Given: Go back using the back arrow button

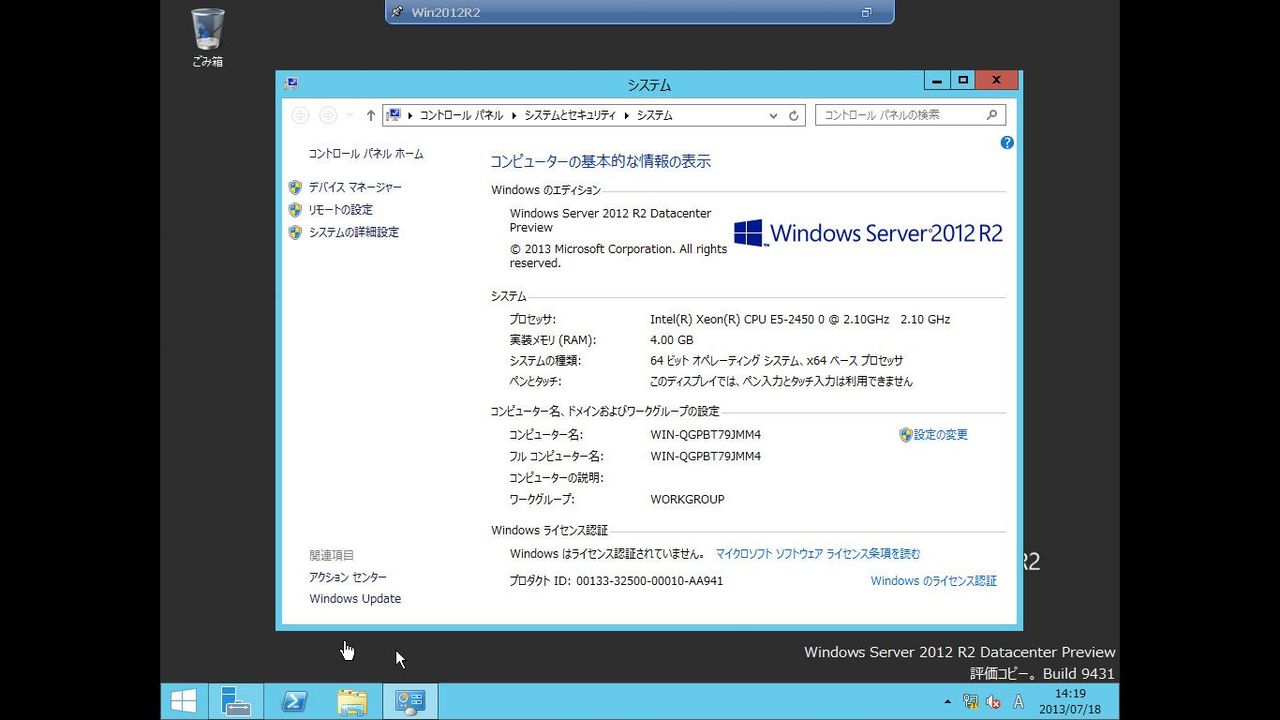Looking at the screenshot, I should (300, 116).
